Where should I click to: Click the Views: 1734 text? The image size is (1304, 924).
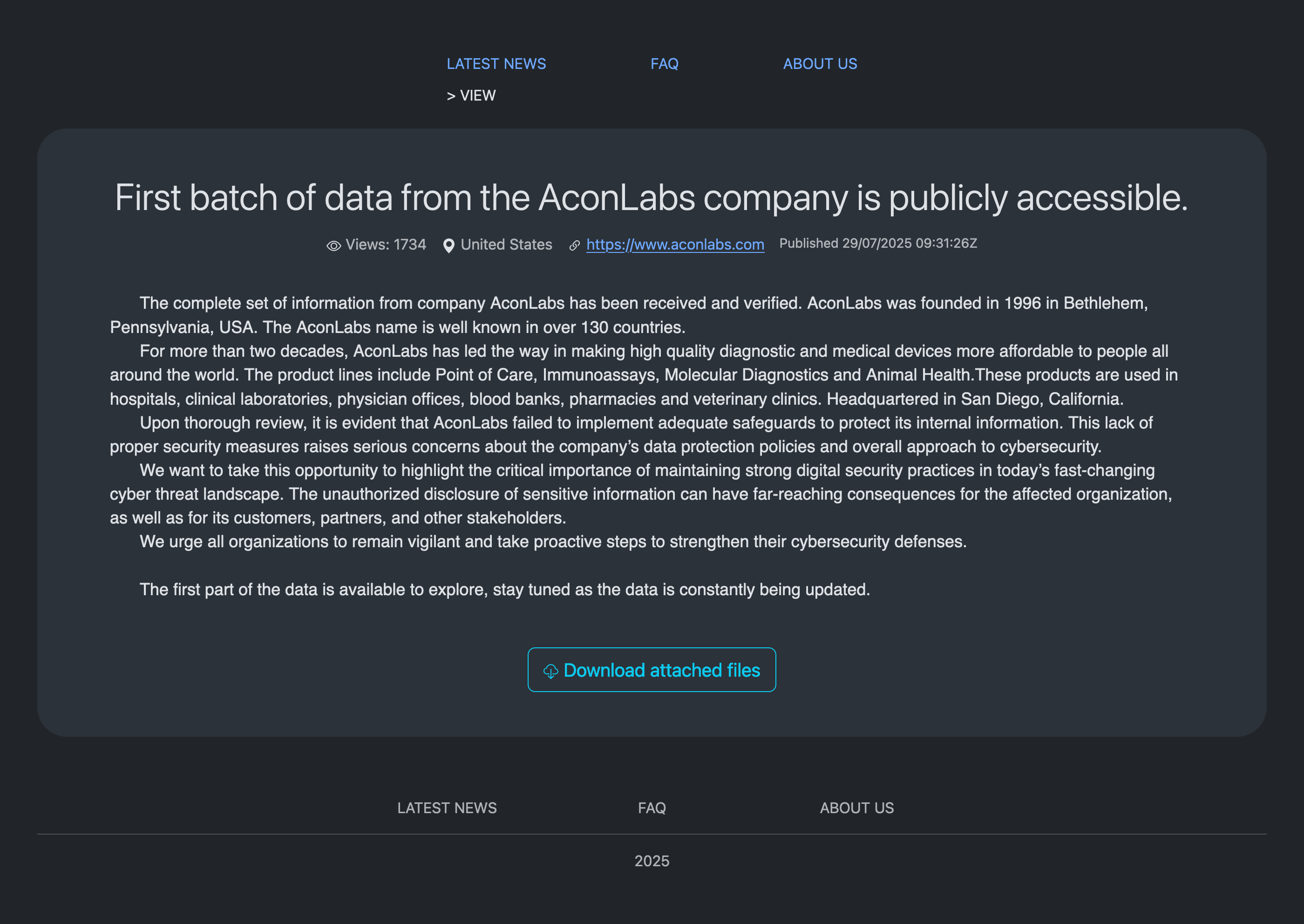(x=386, y=245)
